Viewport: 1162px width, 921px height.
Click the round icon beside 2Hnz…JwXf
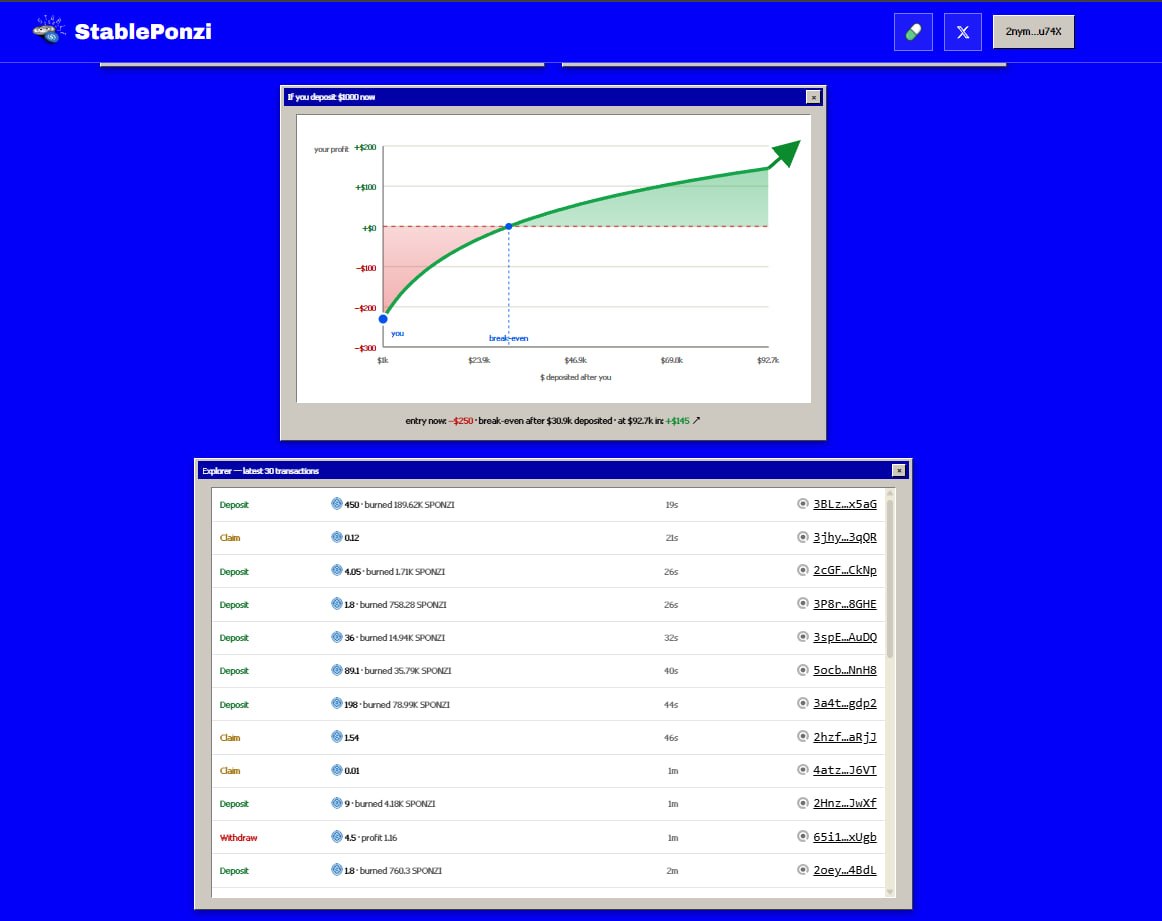(x=803, y=802)
